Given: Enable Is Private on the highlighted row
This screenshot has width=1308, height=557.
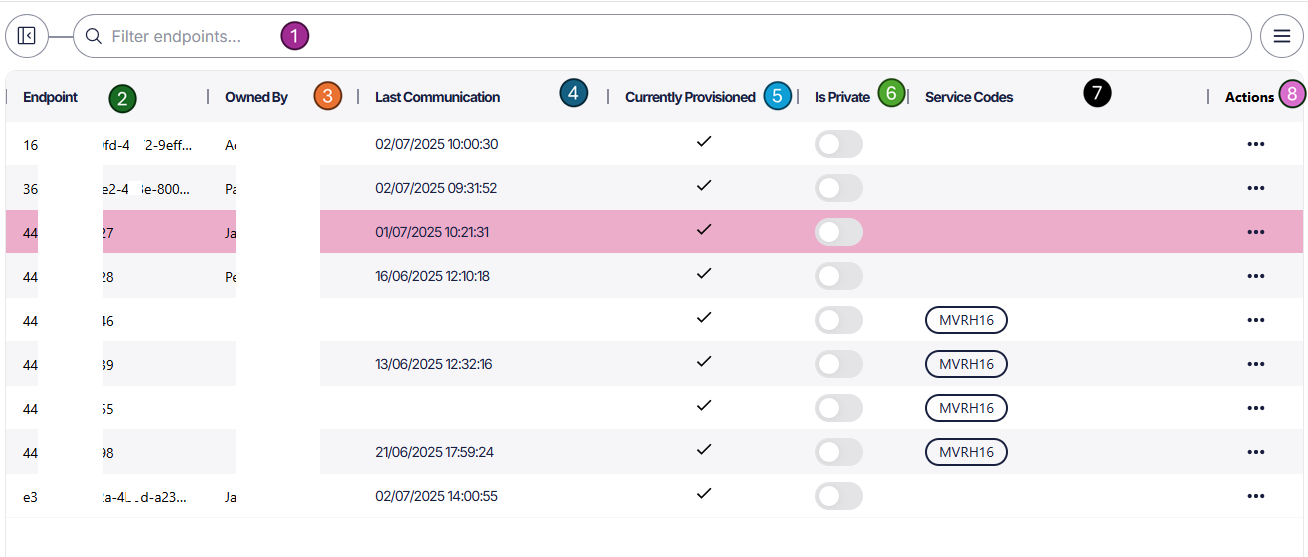Looking at the screenshot, I should point(838,232).
